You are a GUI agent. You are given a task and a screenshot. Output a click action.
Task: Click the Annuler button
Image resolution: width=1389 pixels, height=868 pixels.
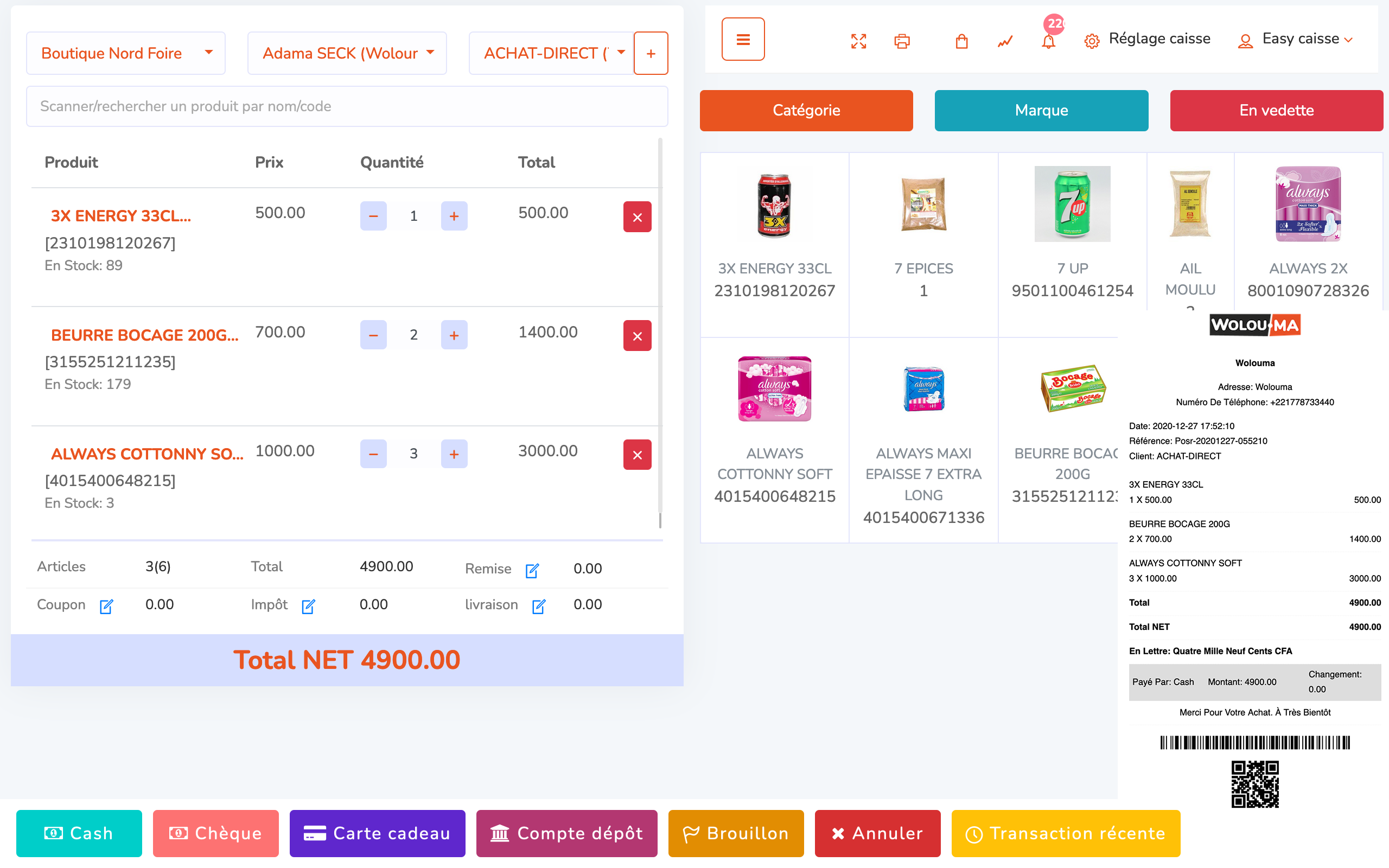(877, 833)
